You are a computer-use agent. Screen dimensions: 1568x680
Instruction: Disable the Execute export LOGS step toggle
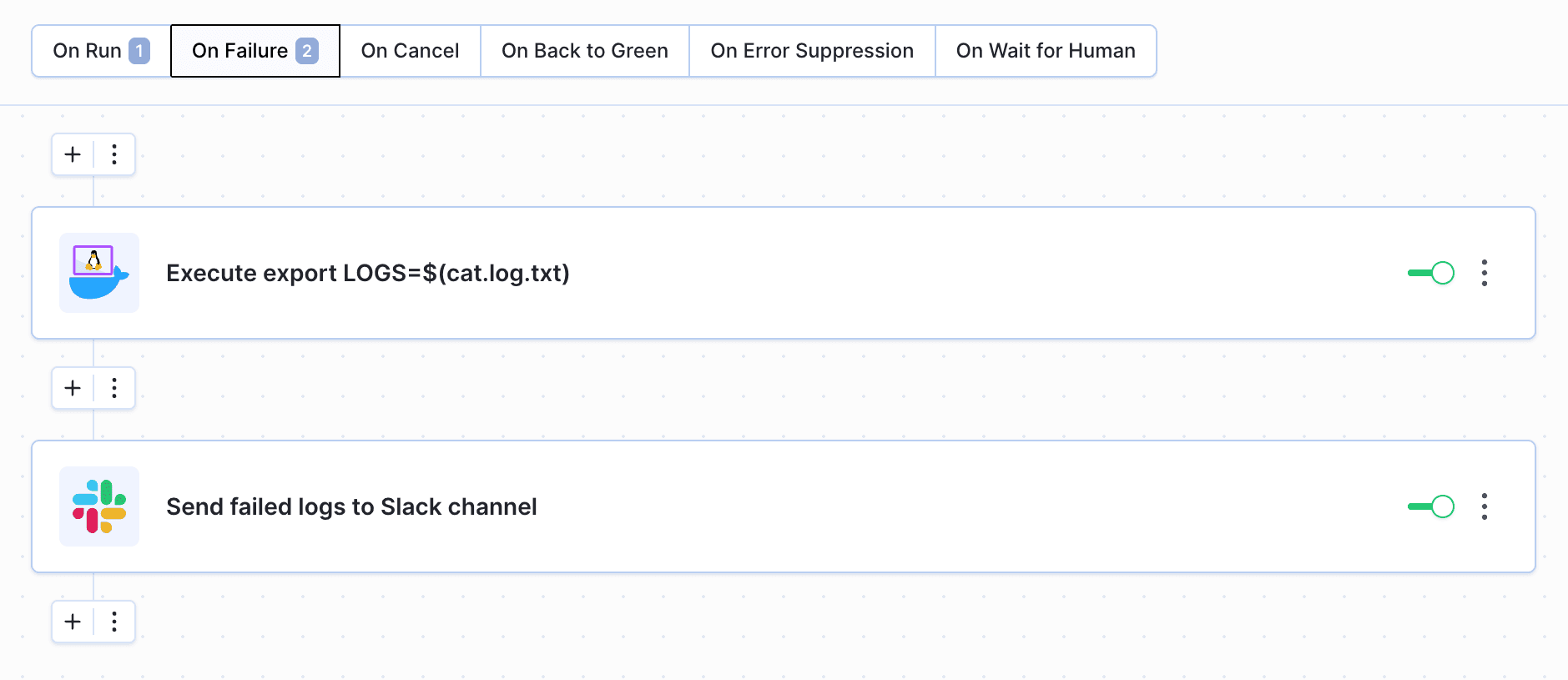point(1430,273)
